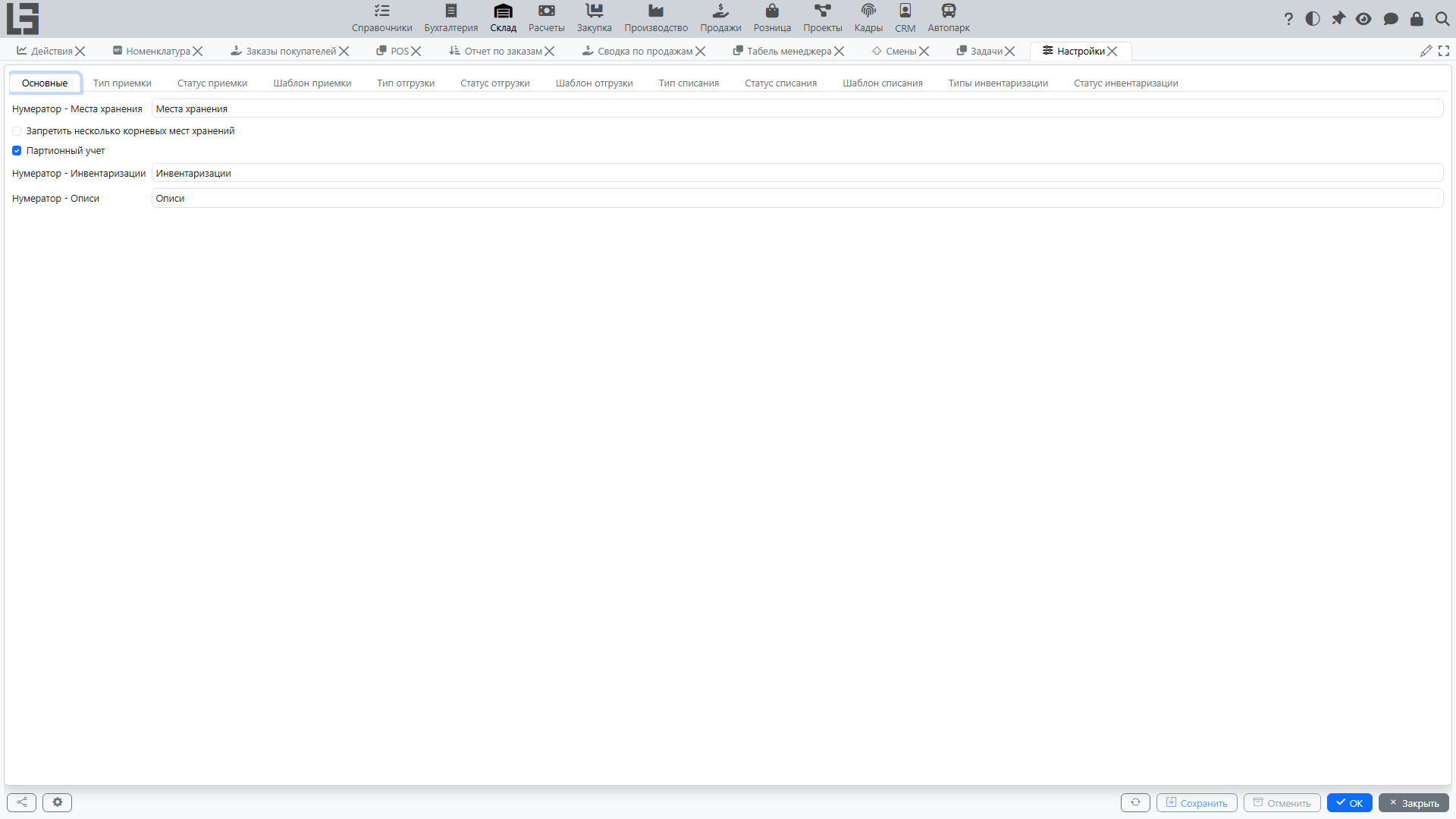Open the Продажи module

coord(720,18)
